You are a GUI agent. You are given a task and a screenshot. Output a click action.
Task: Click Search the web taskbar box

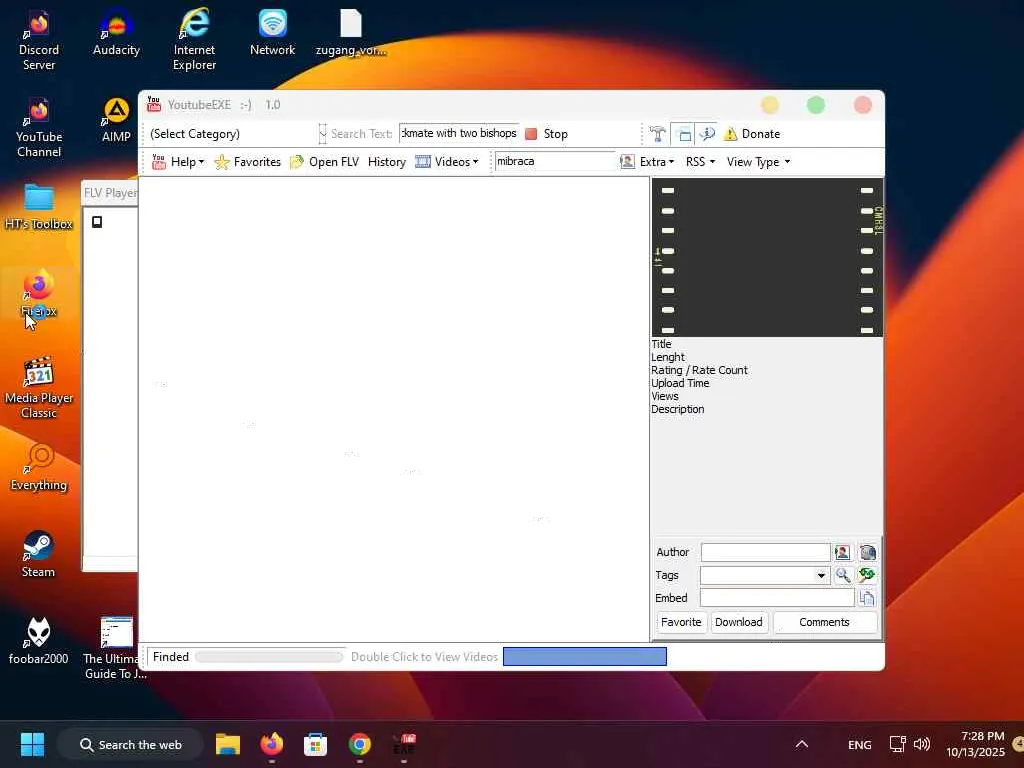(130, 744)
